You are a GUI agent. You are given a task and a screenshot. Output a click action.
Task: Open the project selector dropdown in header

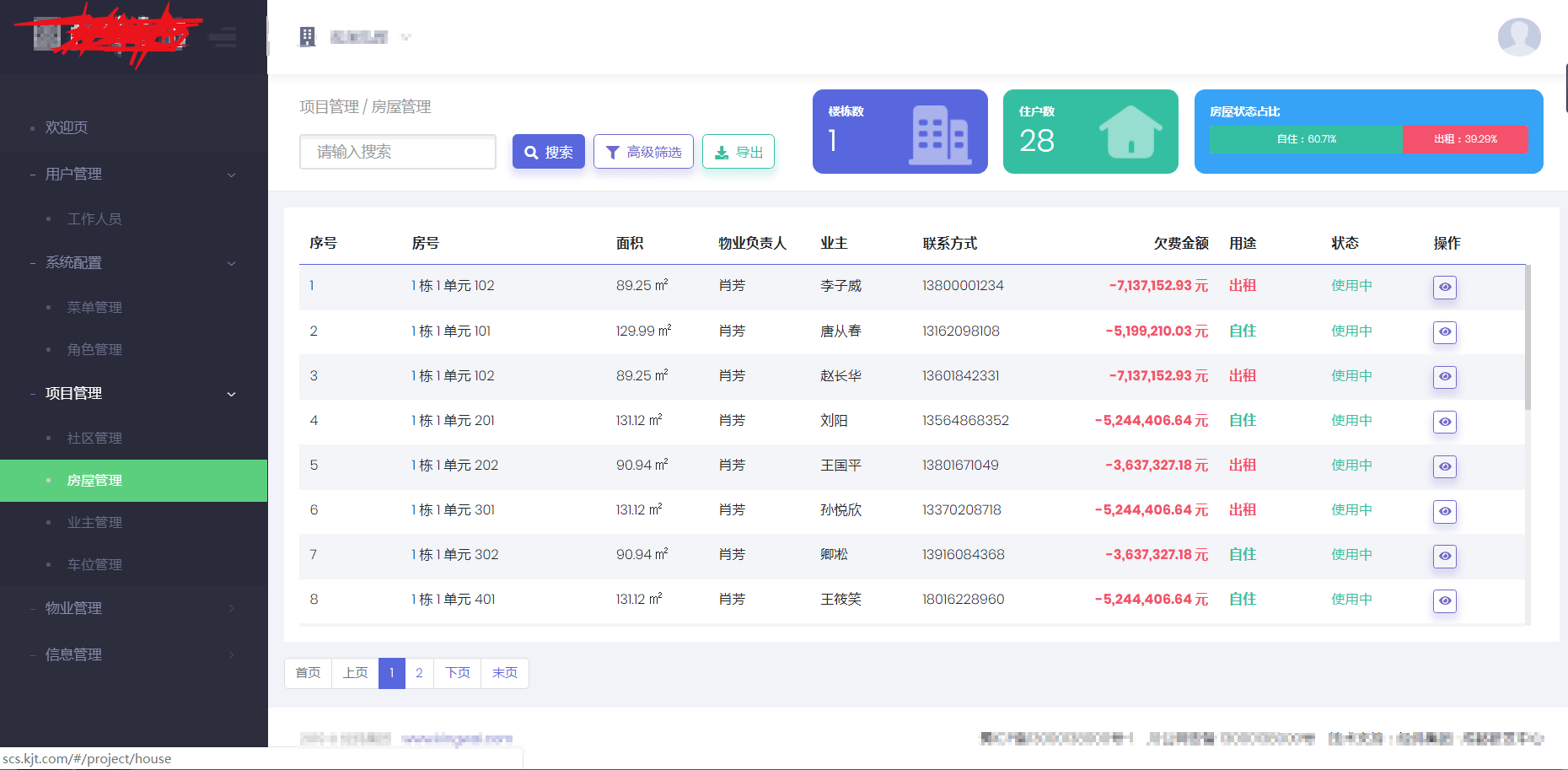[x=368, y=37]
